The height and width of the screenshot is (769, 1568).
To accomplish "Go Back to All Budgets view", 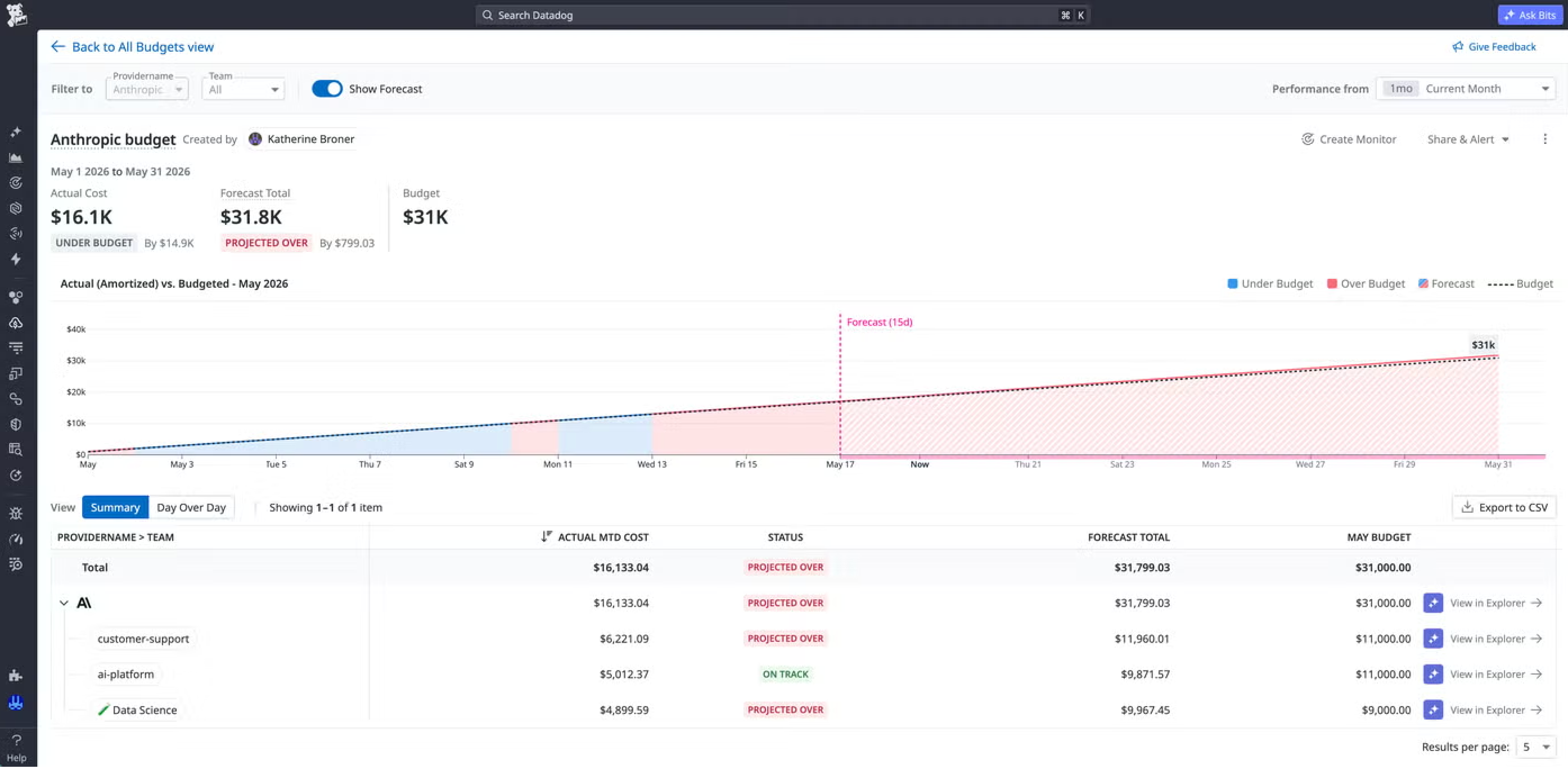I will click(132, 47).
